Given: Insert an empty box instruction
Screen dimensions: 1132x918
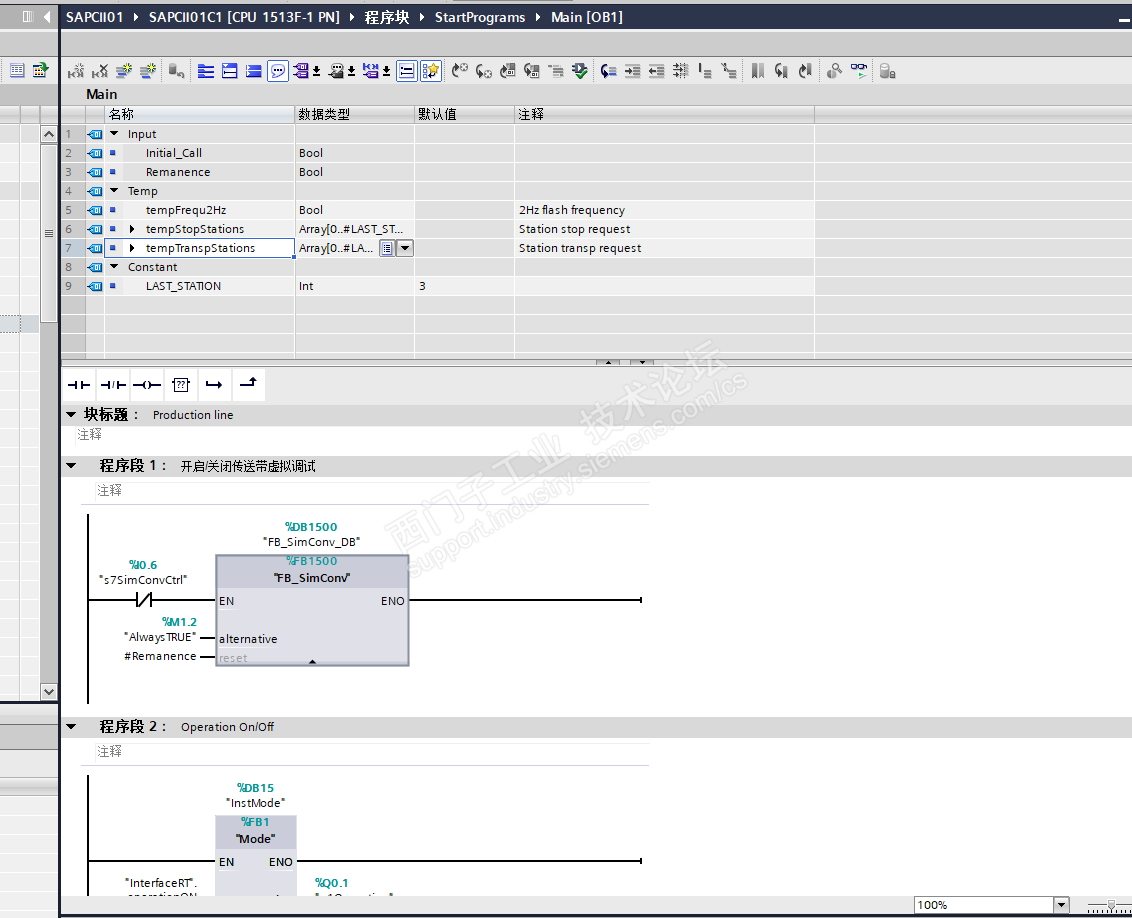Looking at the screenshot, I should pyautogui.click(x=181, y=385).
